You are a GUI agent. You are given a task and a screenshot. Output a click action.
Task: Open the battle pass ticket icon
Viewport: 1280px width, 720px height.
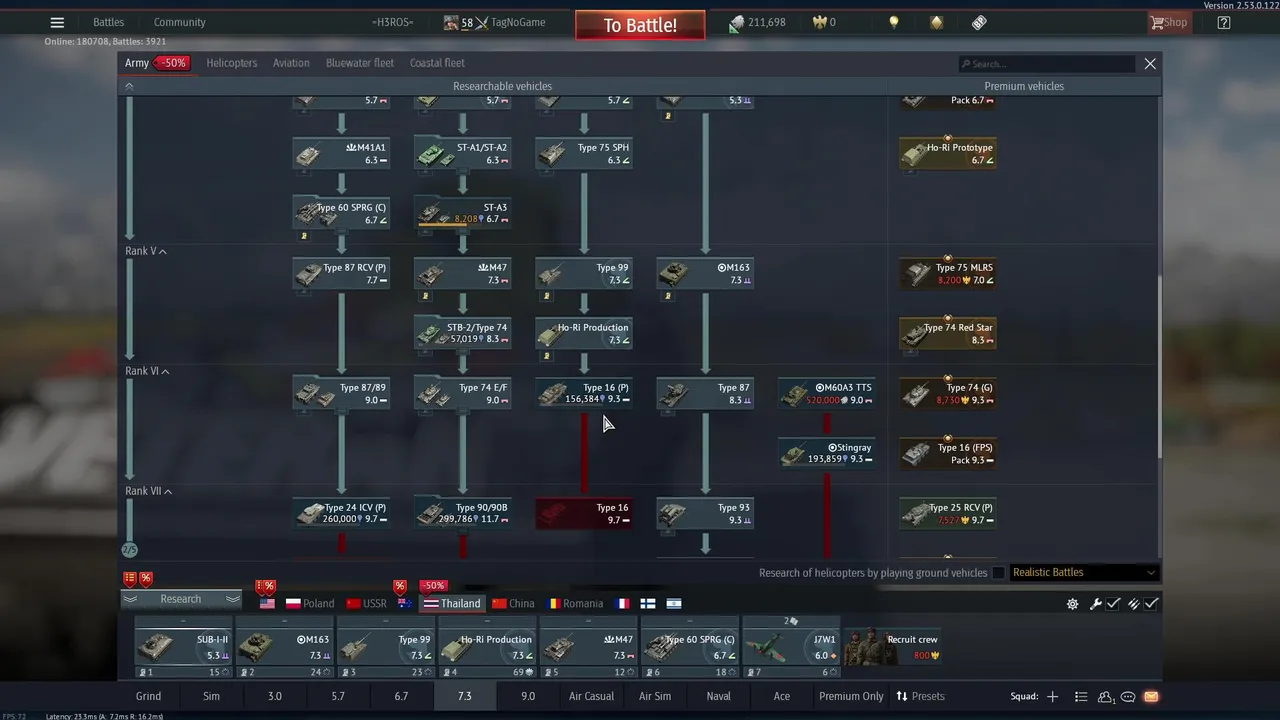979,23
